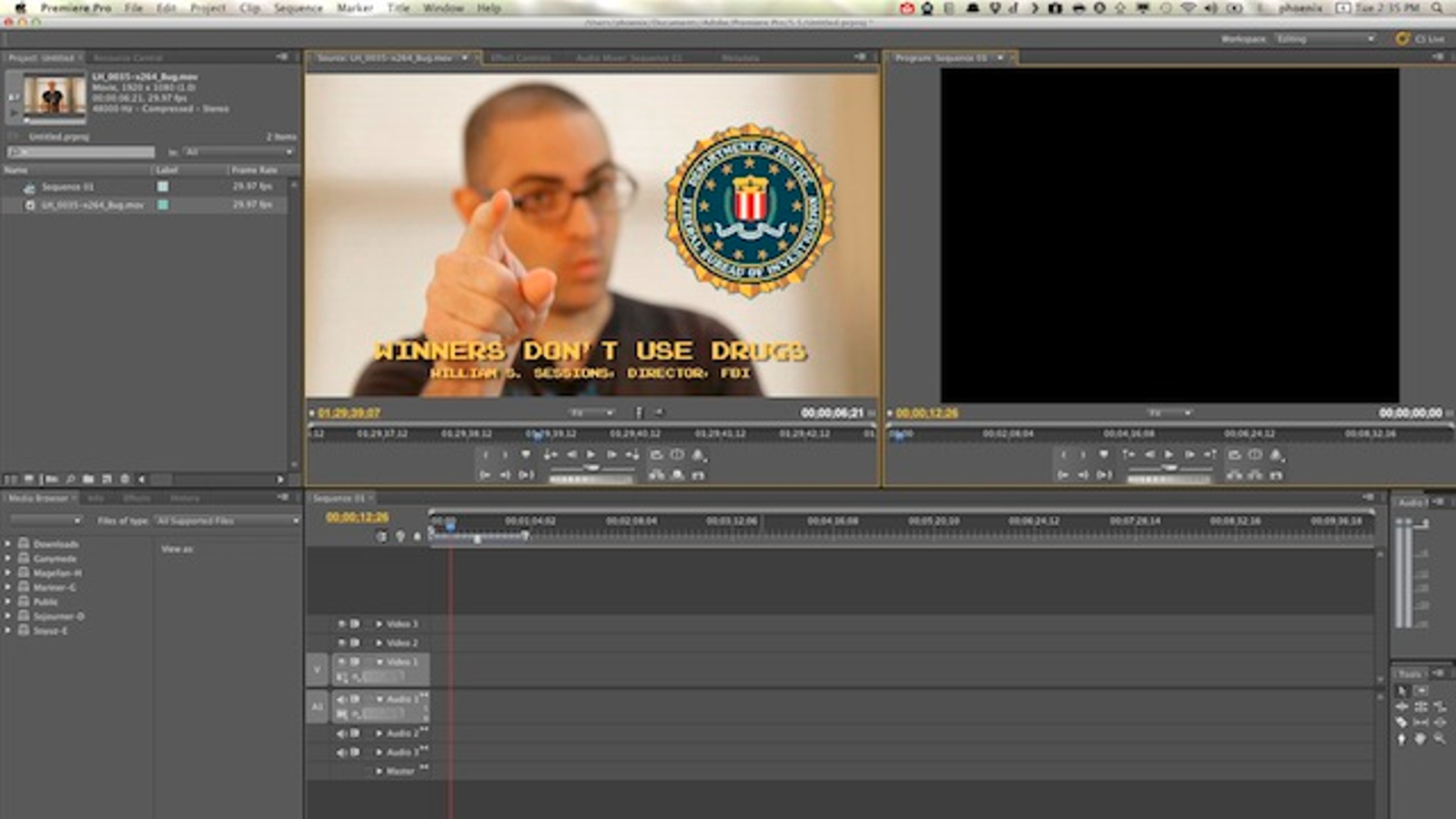This screenshot has width=1456, height=819.
Task: Toggle Snap in the timeline
Action: tap(381, 537)
